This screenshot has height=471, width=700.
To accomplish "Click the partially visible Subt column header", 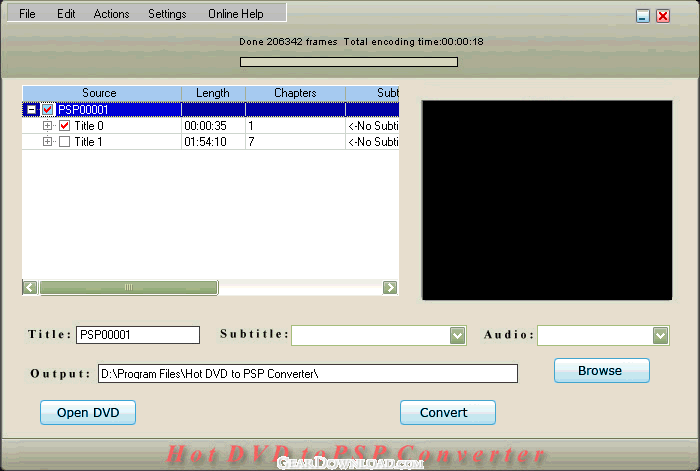I will (372, 93).
